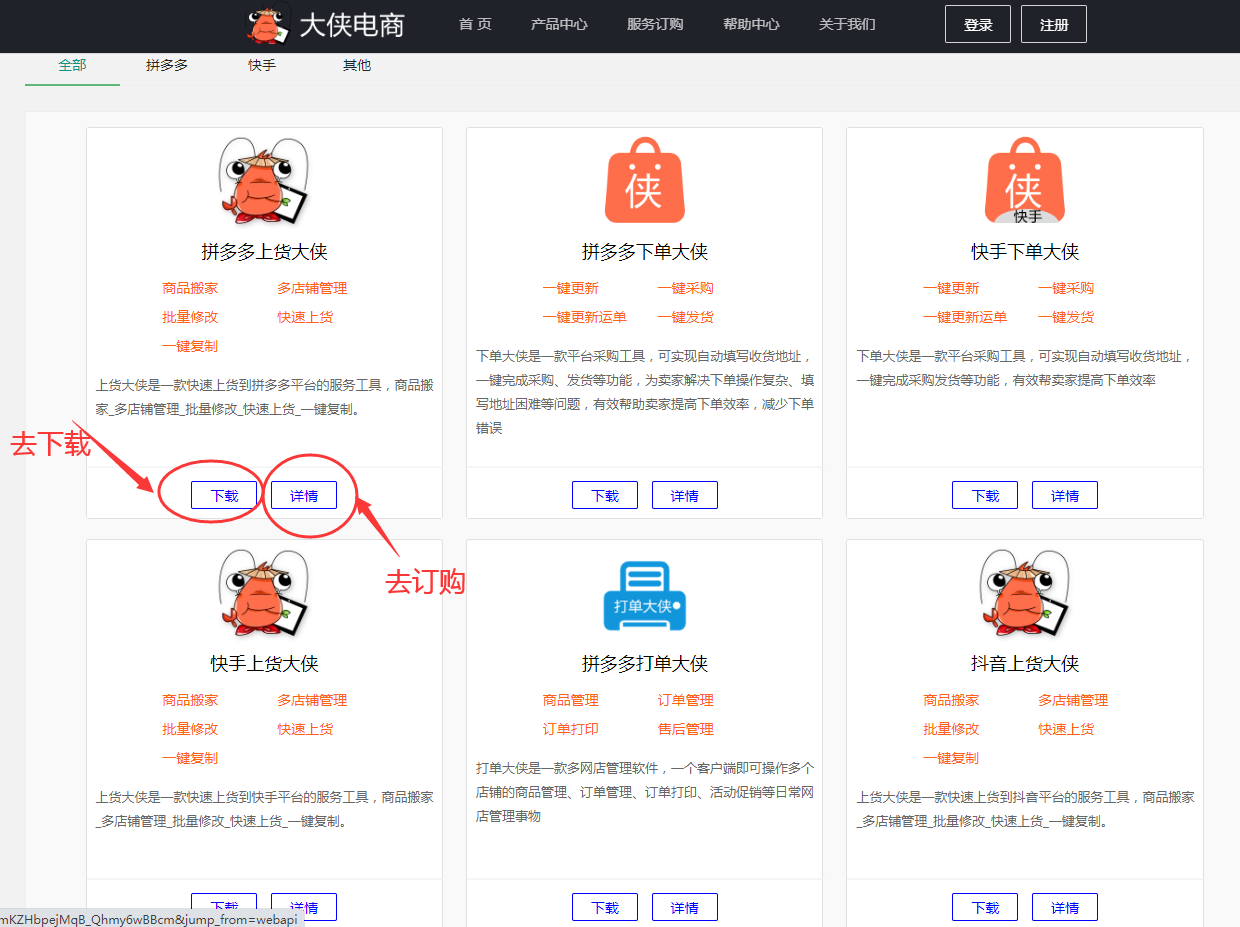Click 一键更新 tag in 拼多多下单大侠 card

point(571,288)
